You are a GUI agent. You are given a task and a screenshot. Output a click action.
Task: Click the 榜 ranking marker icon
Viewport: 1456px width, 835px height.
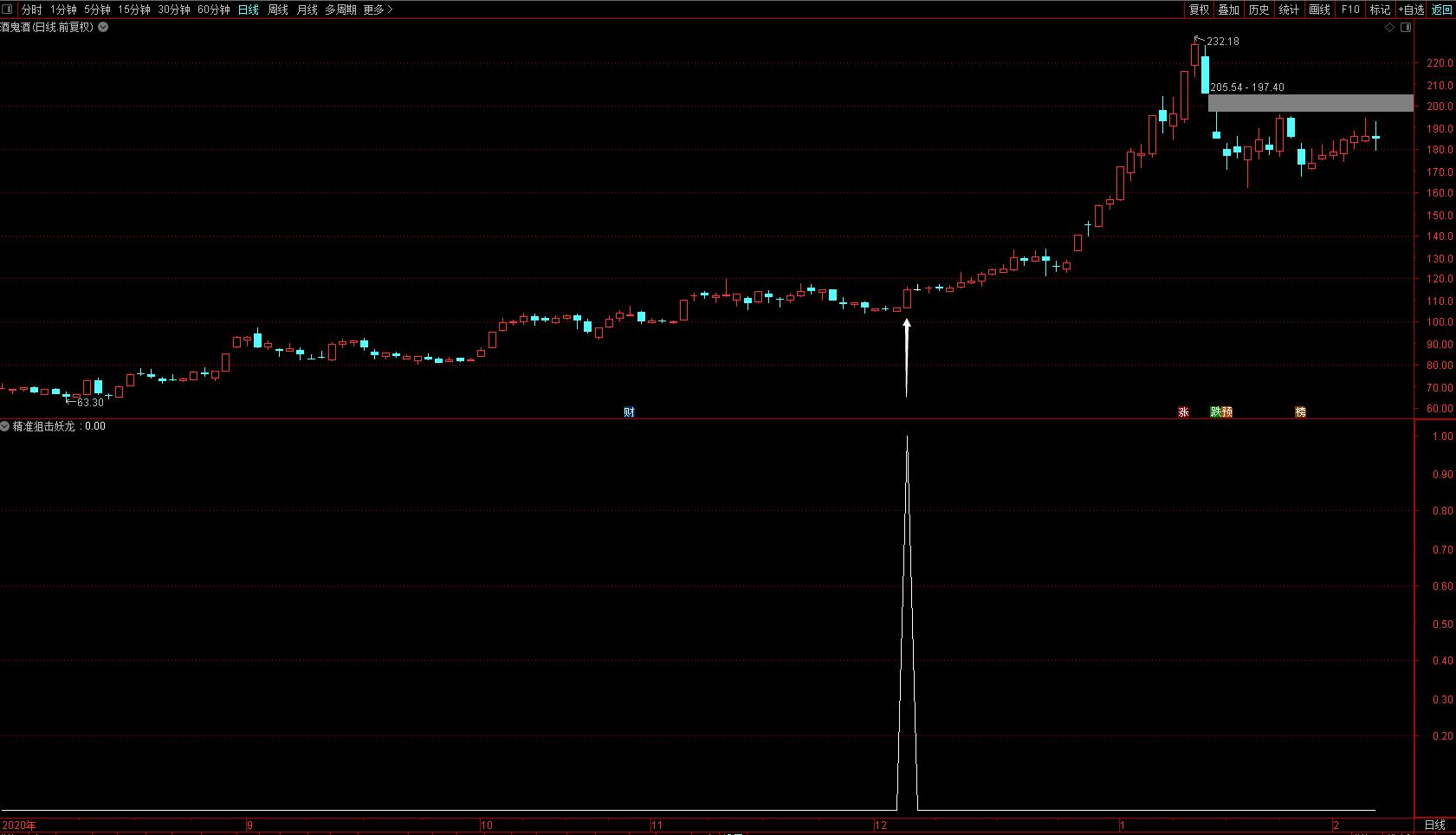[1300, 412]
